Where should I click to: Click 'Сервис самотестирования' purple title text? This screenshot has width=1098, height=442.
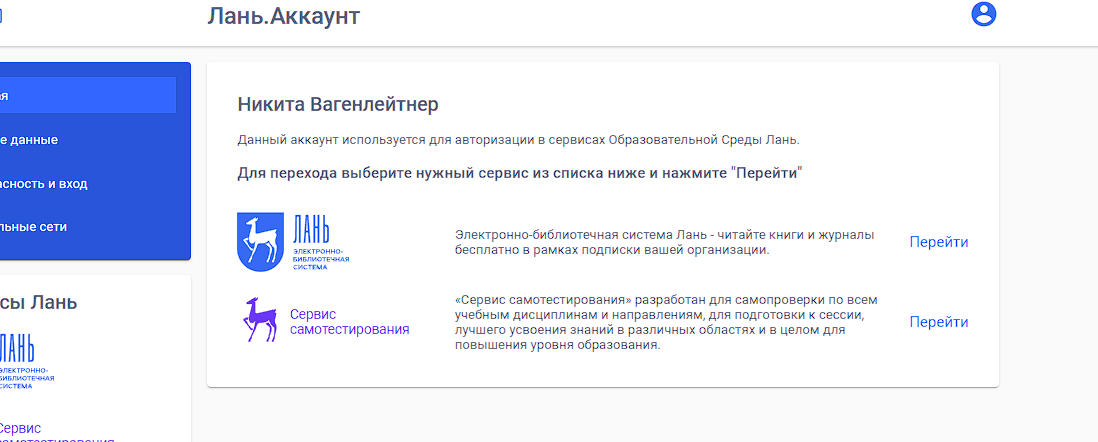(349, 322)
